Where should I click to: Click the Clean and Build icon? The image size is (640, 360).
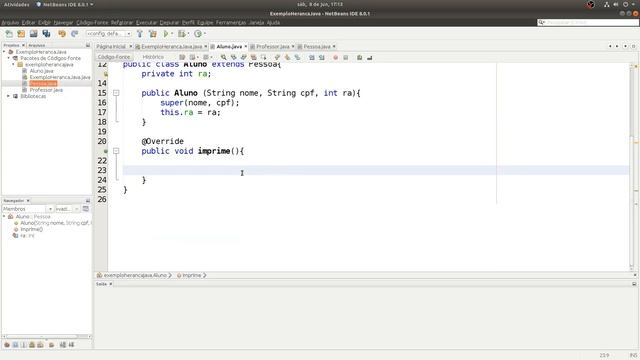pyautogui.click(x=153, y=34)
